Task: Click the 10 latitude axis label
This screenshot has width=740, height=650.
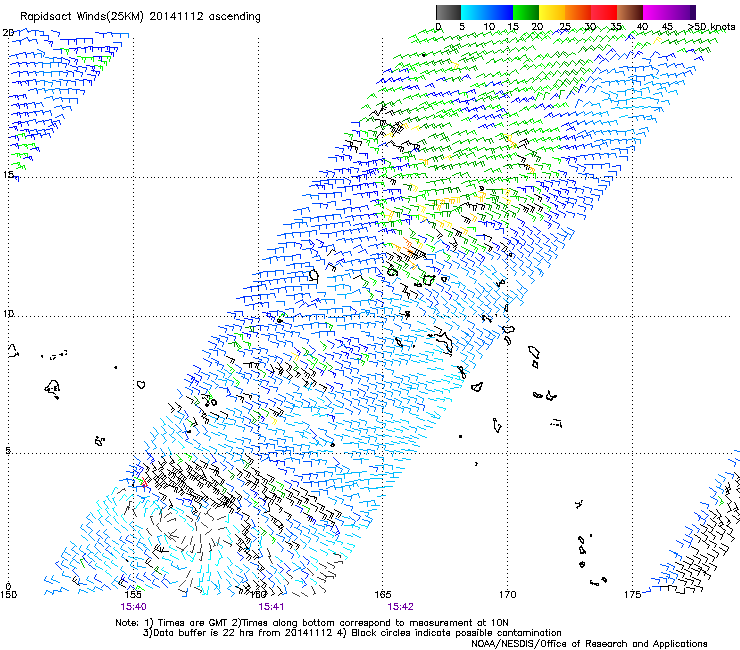Action: click(8, 313)
